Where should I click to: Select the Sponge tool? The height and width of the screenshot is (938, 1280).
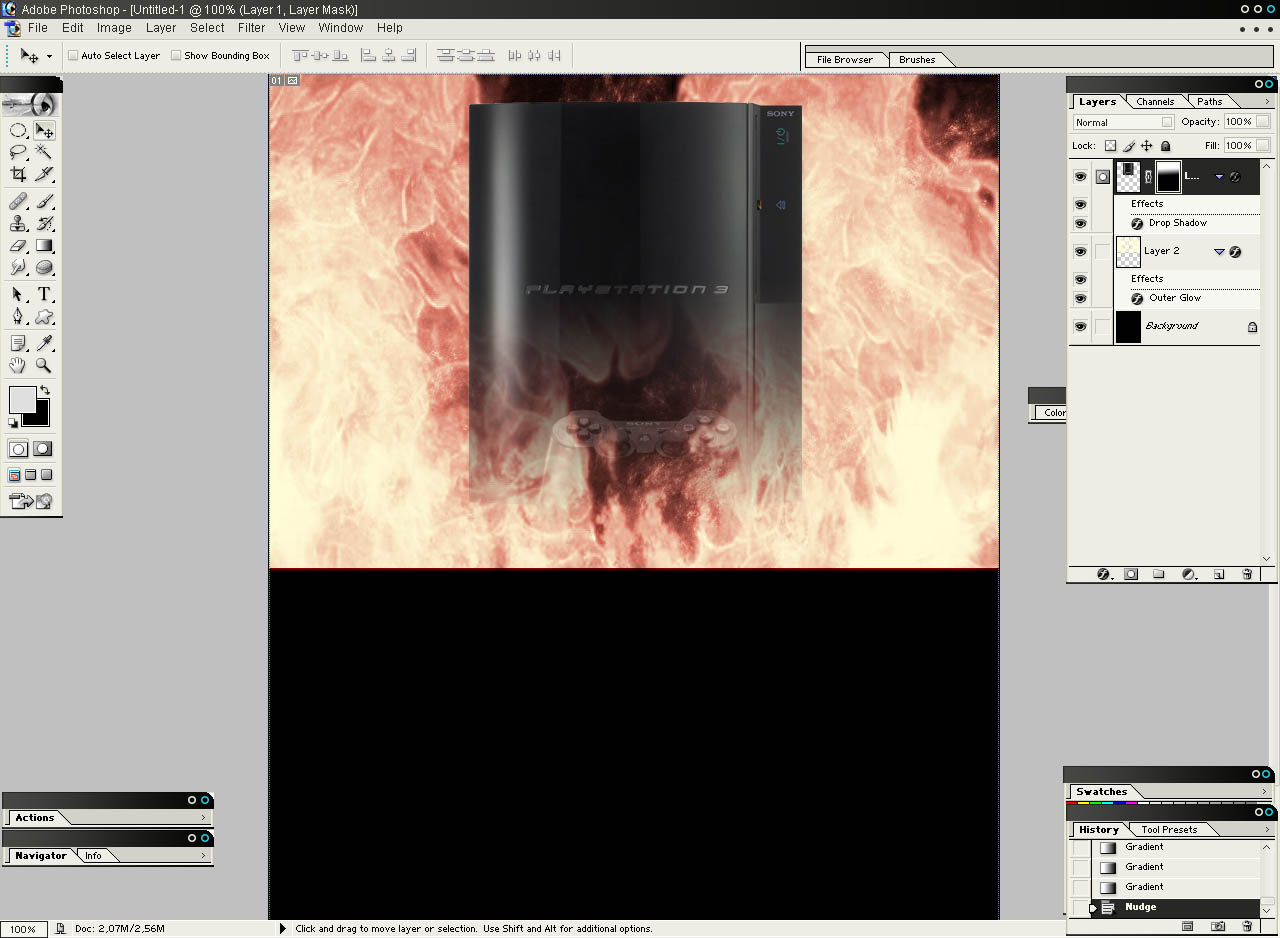click(x=44, y=267)
